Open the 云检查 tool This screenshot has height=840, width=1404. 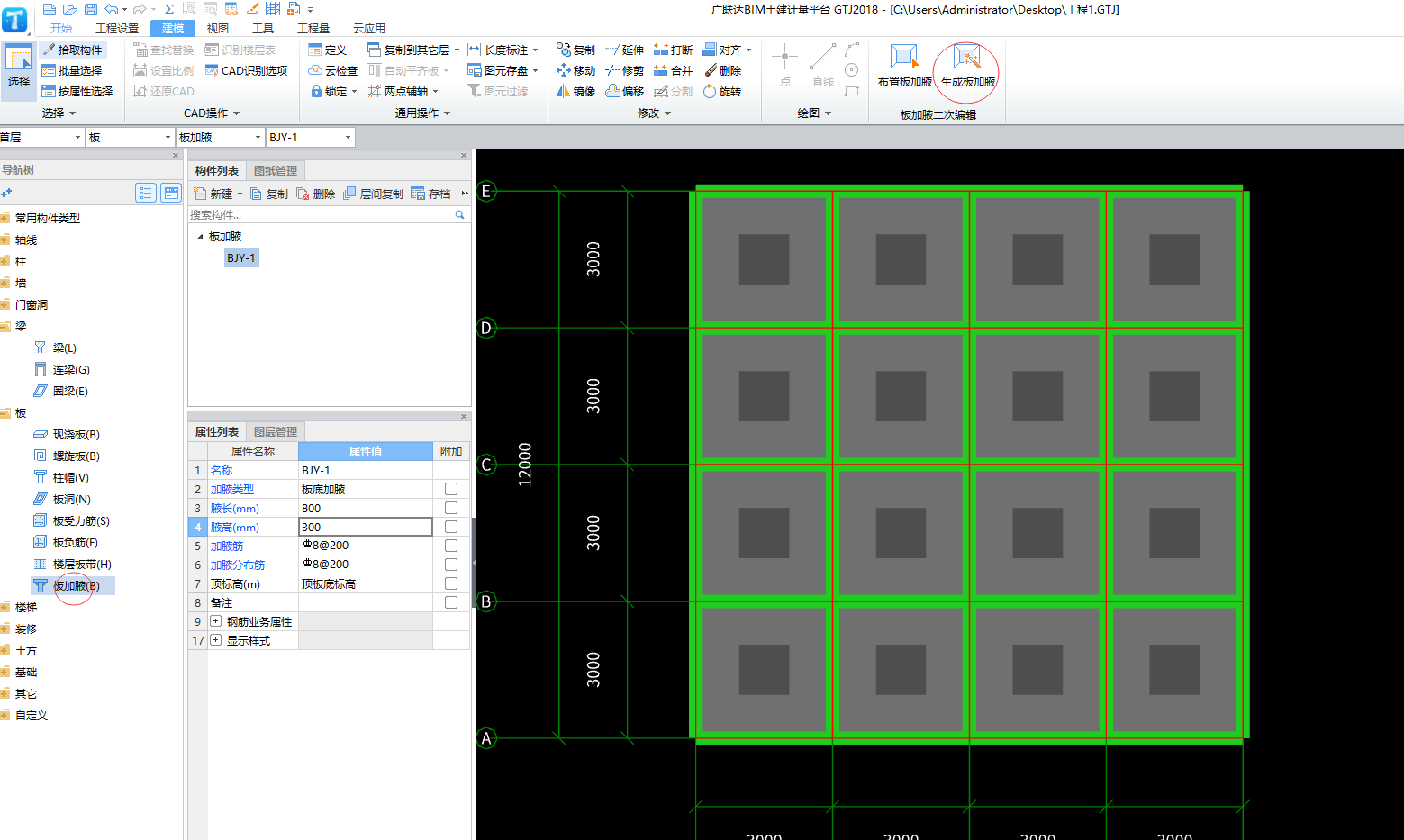(332, 70)
